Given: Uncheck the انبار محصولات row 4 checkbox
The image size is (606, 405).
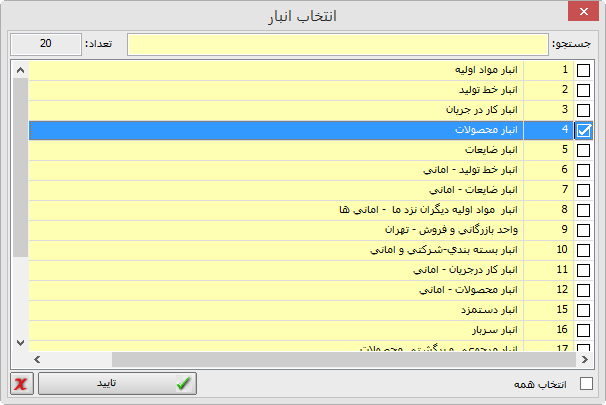Looking at the screenshot, I should click(583, 130).
